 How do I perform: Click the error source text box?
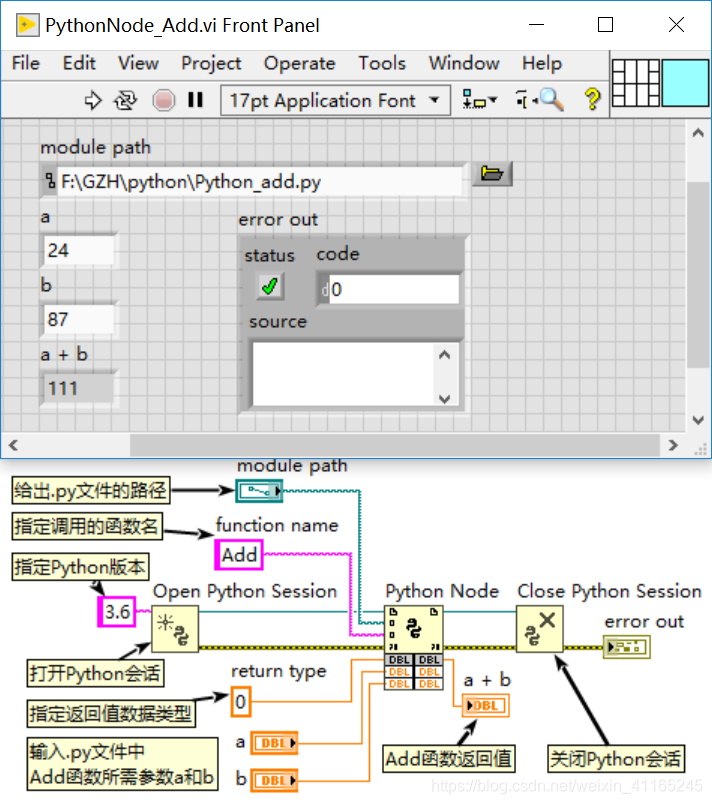[342, 374]
